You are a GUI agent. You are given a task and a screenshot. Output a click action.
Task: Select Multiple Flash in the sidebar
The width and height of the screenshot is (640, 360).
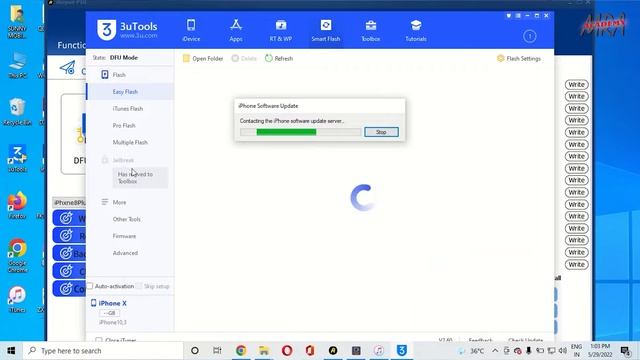click(130, 142)
